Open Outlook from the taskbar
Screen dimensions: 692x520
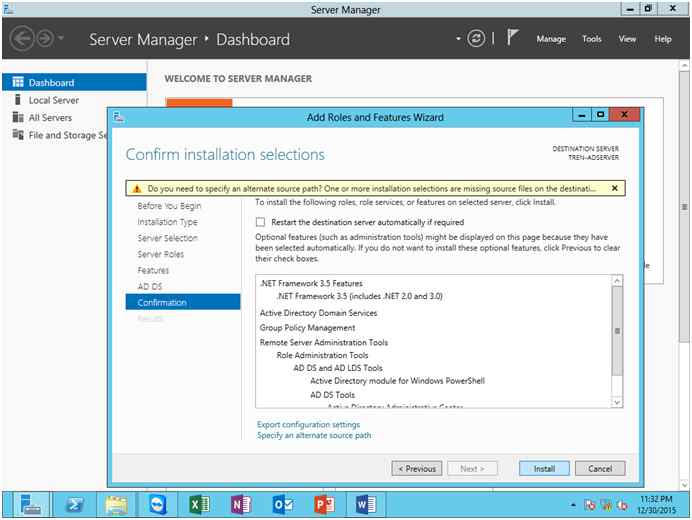pyautogui.click(x=282, y=505)
